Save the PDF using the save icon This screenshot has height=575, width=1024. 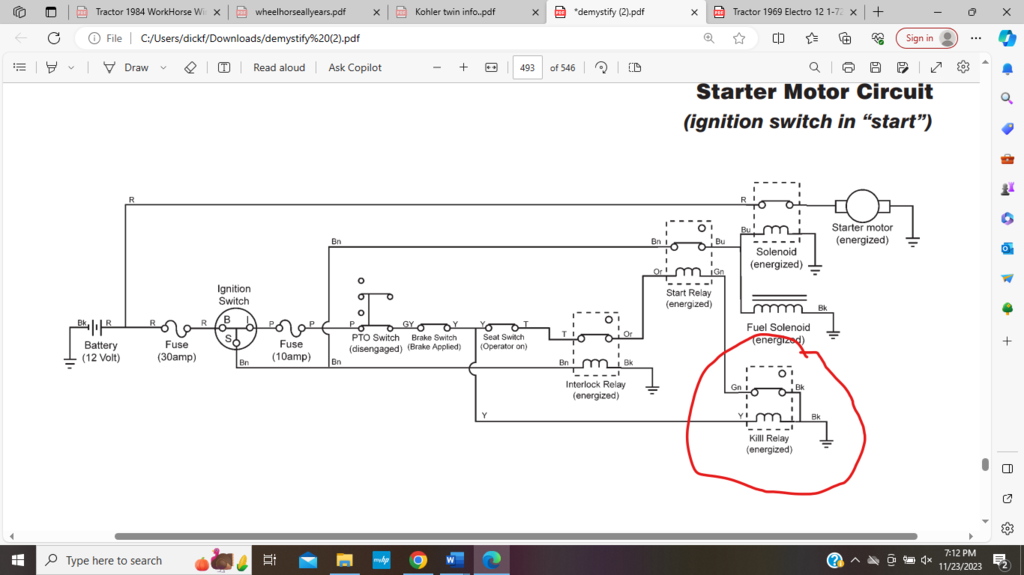coord(875,67)
